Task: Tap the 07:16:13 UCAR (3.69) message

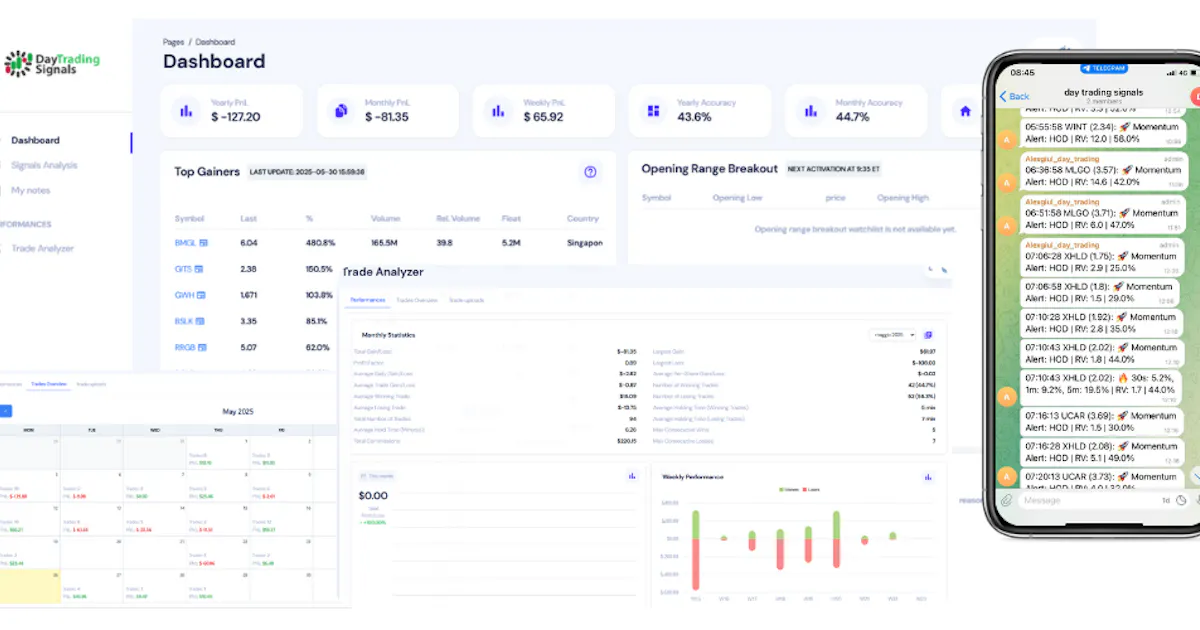Action: coord(1101,421)
